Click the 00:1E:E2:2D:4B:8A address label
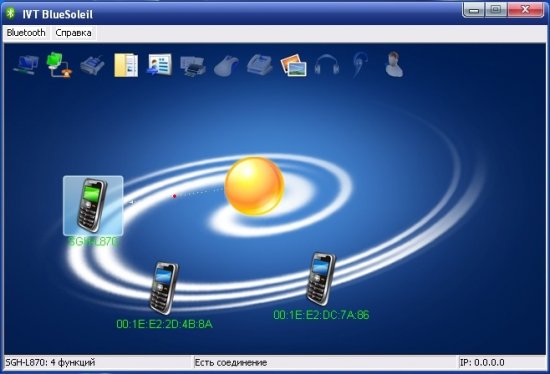Viewport: 550px width, 374px height. 164,324
